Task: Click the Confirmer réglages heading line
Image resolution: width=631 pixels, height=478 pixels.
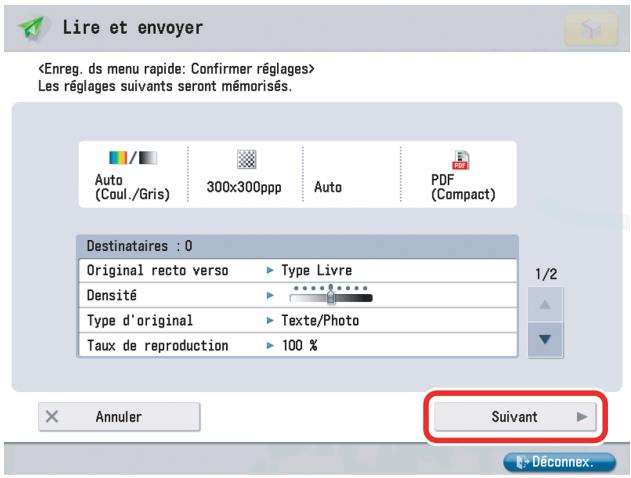Action: click(x=176, y=69)
